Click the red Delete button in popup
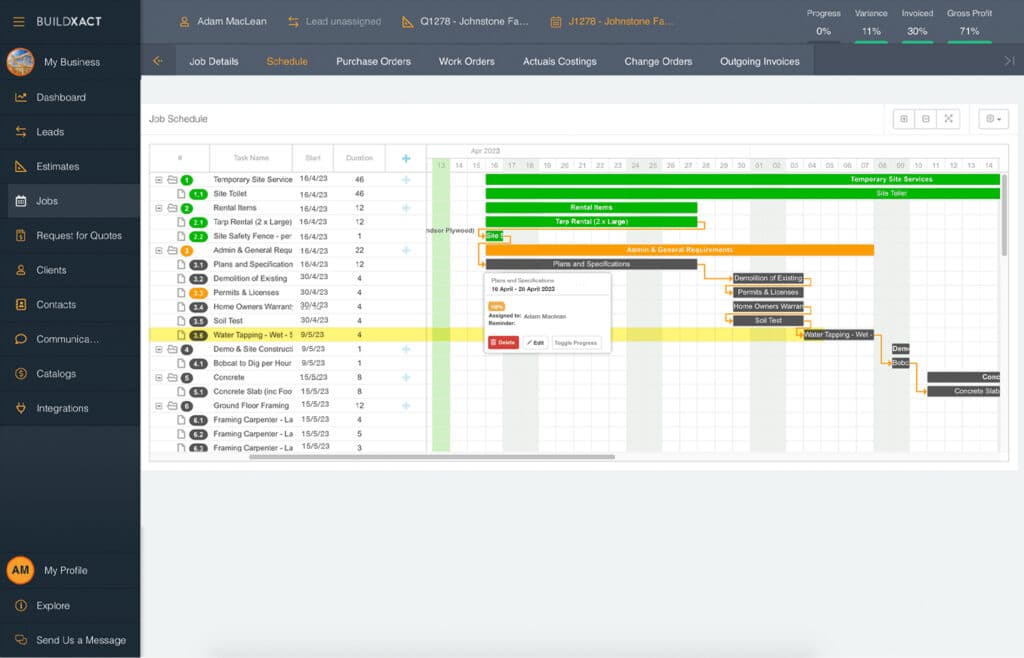Screen dimensions: 1024x658 (503, 342)
